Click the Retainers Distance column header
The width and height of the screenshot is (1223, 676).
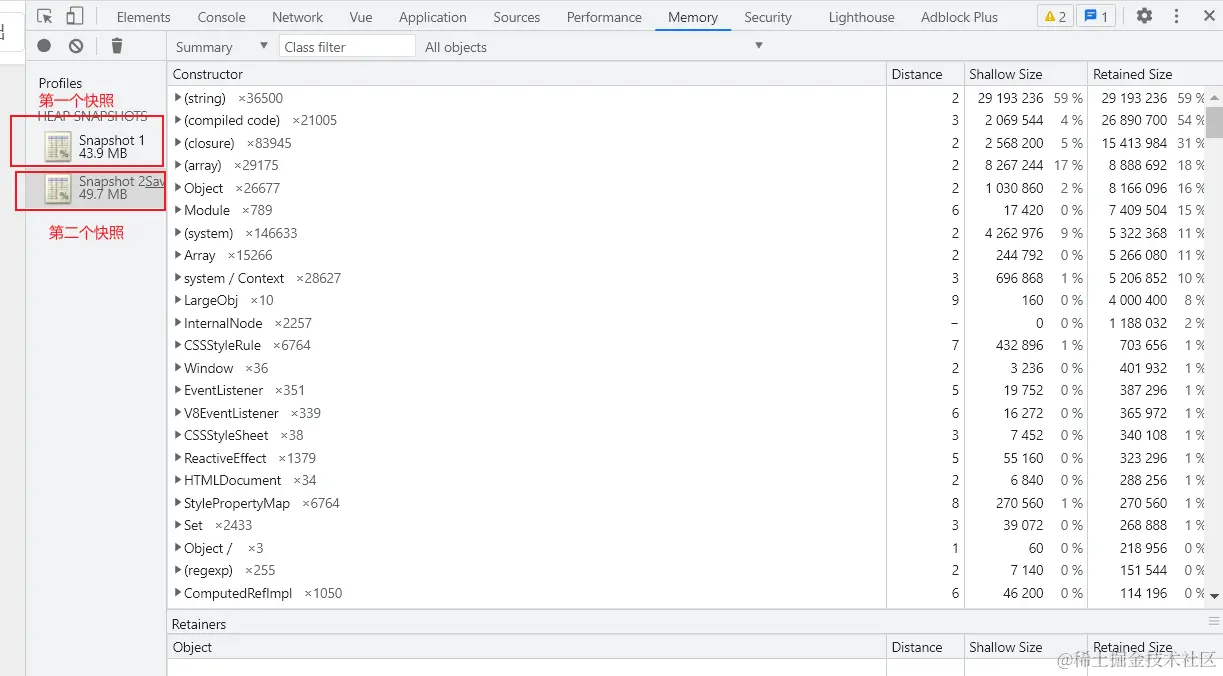point(924,647)
